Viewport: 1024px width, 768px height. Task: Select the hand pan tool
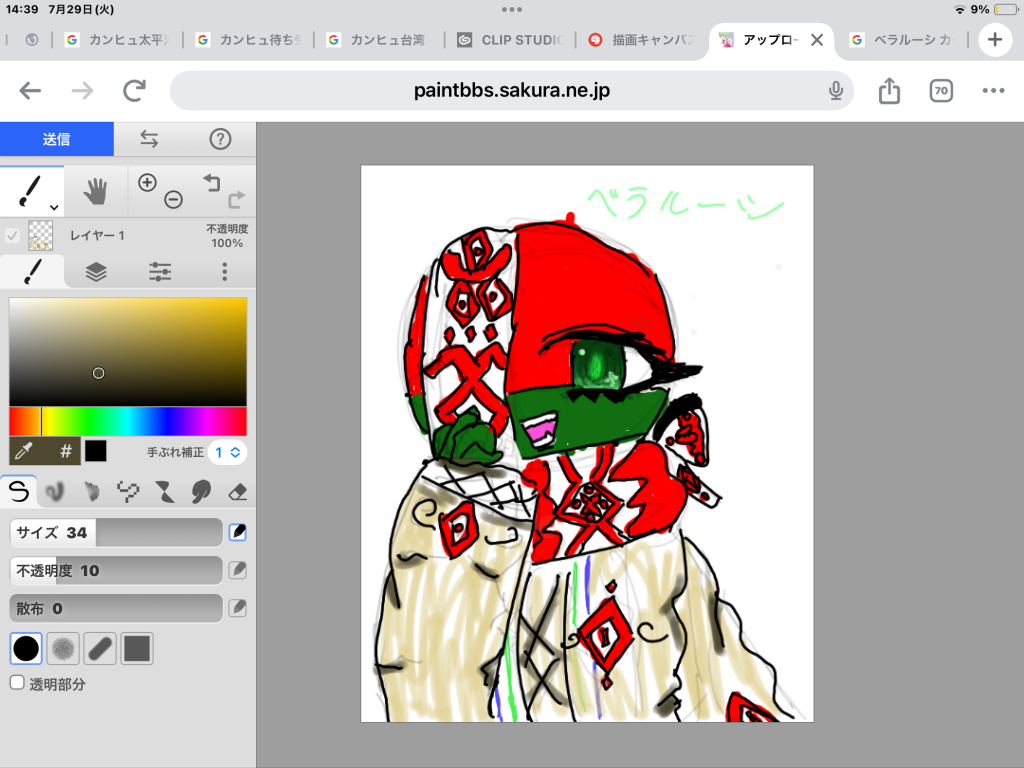point(95,191)
